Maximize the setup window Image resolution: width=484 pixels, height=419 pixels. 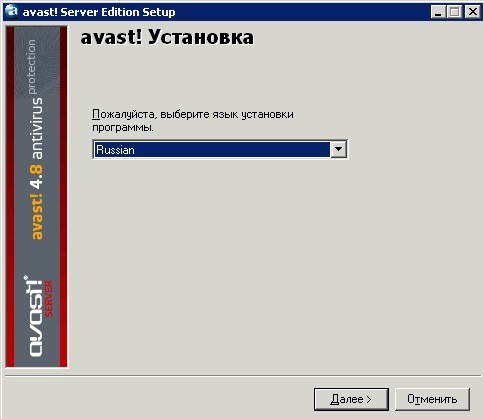click(x=454, y=12)
